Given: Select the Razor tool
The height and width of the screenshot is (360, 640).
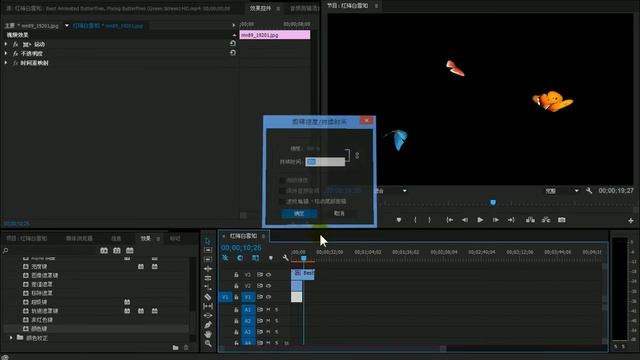Looking at the screenshot, I should (208, 297).
